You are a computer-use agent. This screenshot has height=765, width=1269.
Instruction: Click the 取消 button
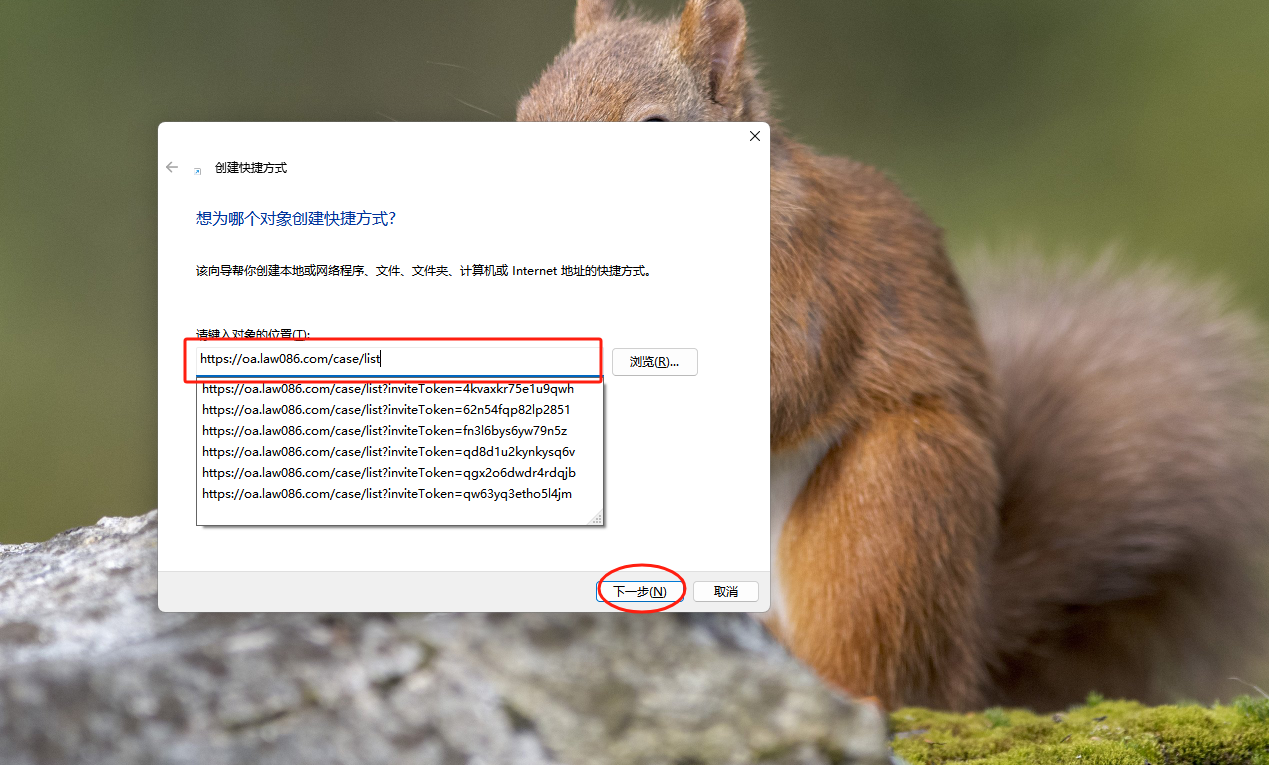[726, 592]
